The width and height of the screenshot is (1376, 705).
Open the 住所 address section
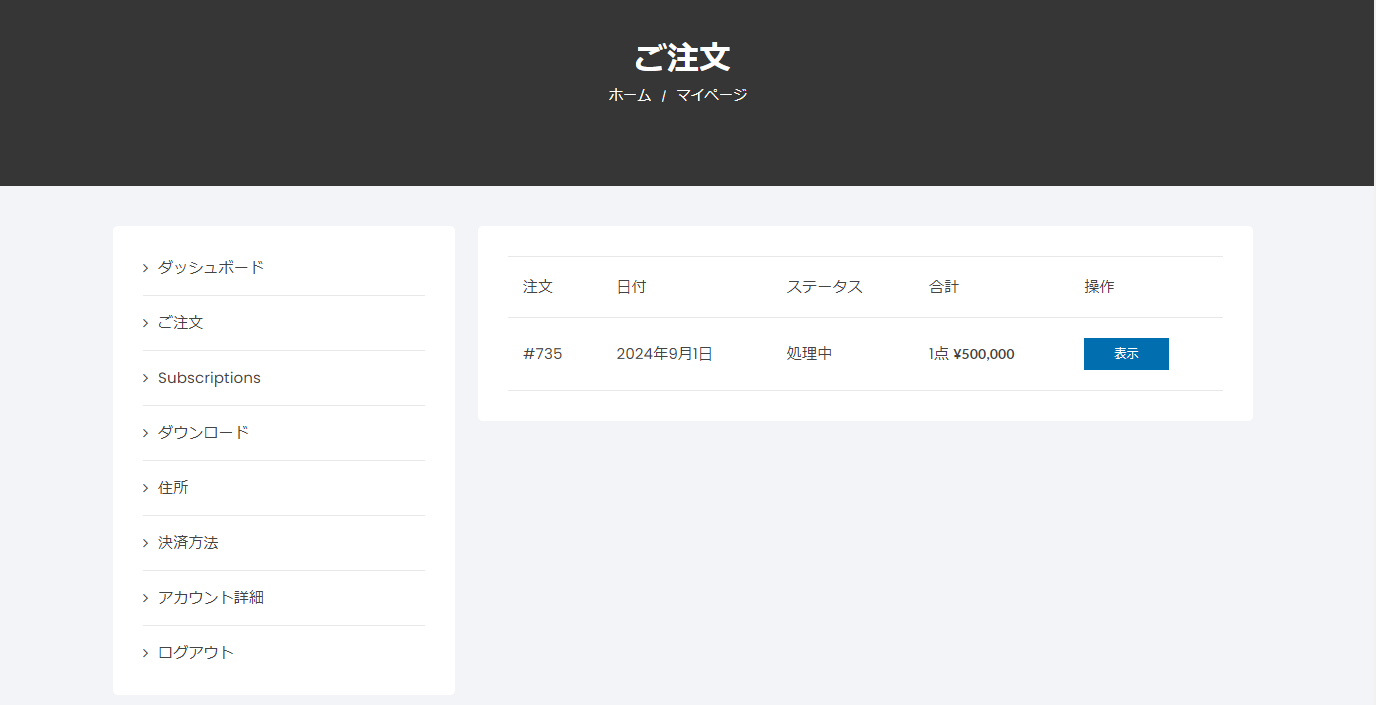click(x=173, y=488)
